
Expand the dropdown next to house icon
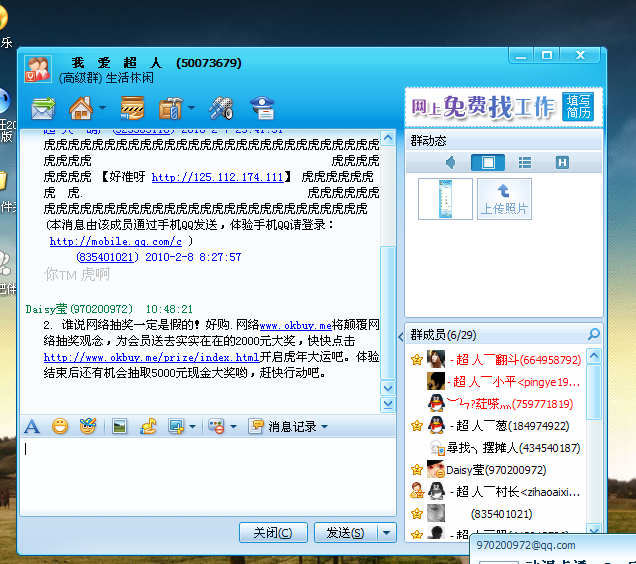click(x=102, y=108)
